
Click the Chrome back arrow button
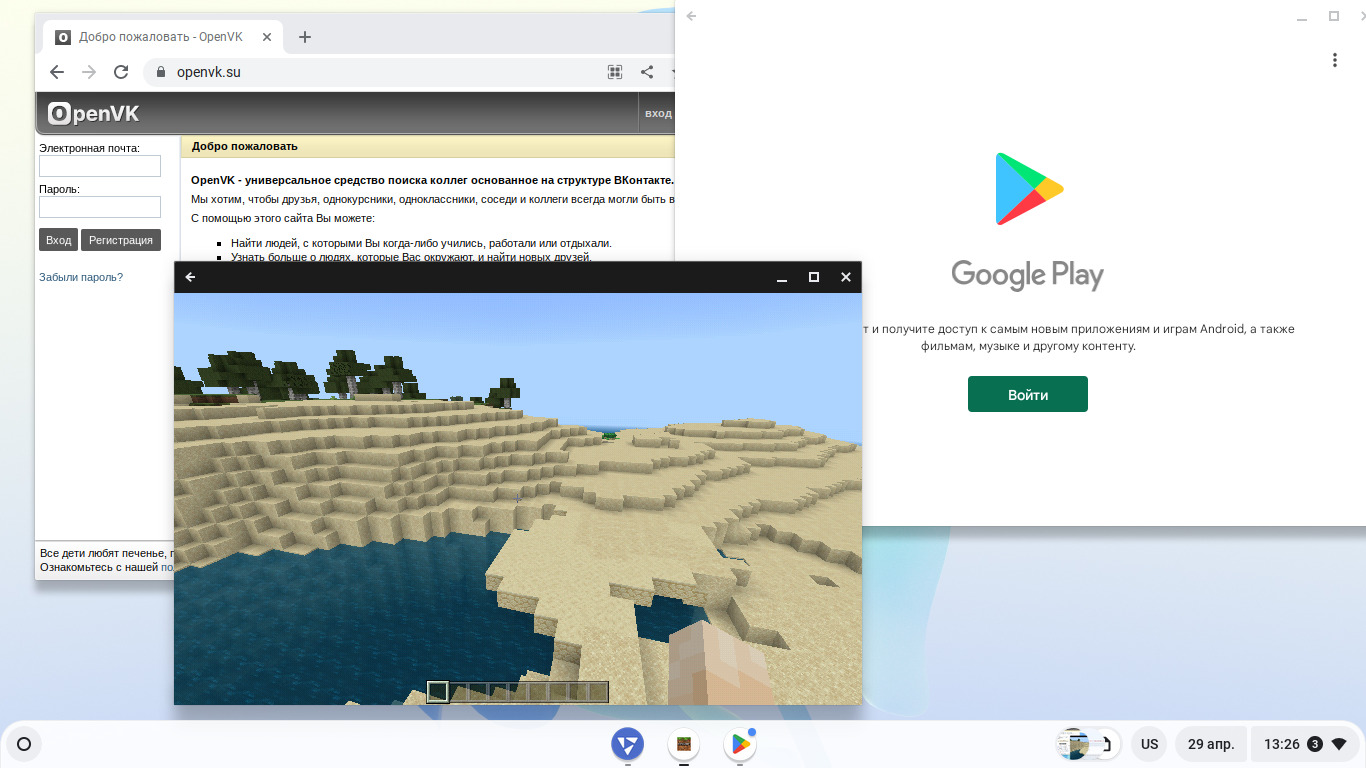click(57, 72)
